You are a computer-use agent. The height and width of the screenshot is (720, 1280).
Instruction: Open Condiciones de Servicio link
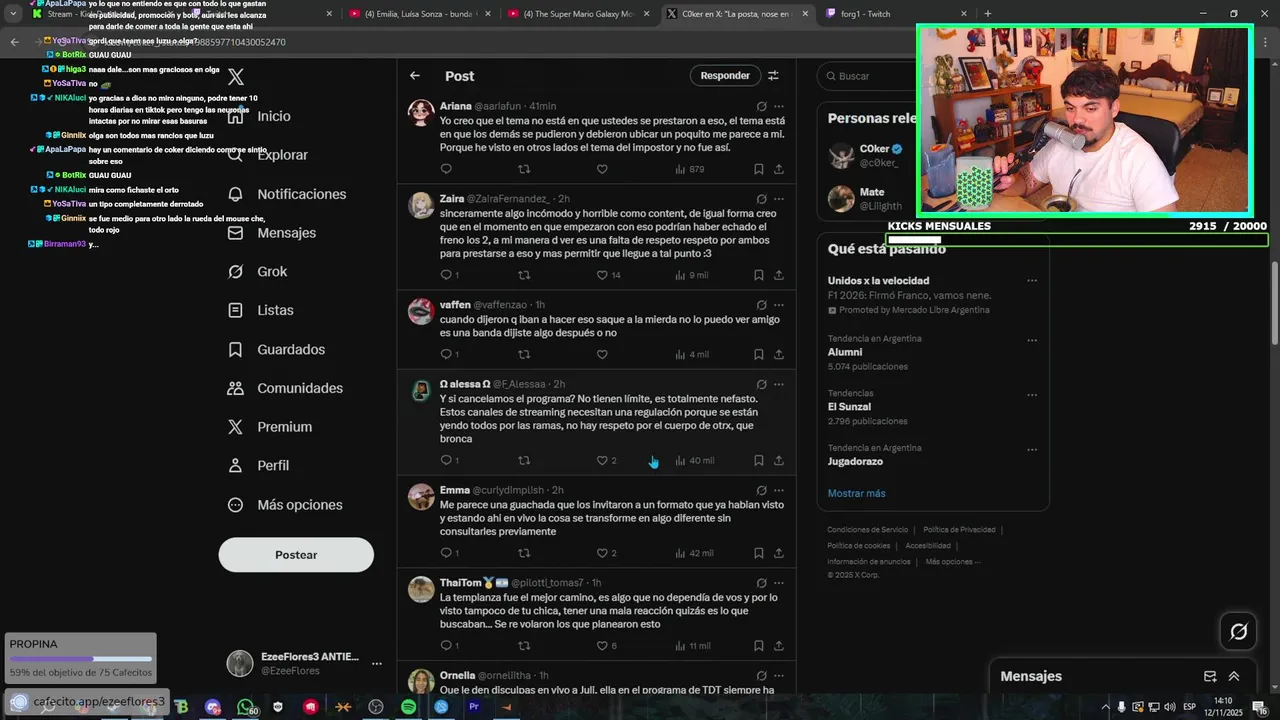click(867, 530)
